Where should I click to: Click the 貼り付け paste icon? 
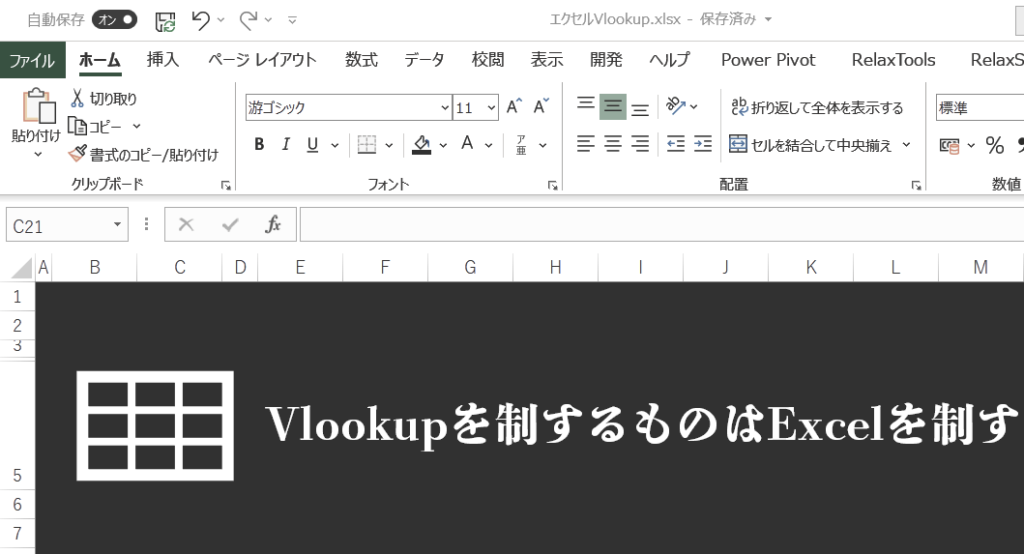[38, 106]
